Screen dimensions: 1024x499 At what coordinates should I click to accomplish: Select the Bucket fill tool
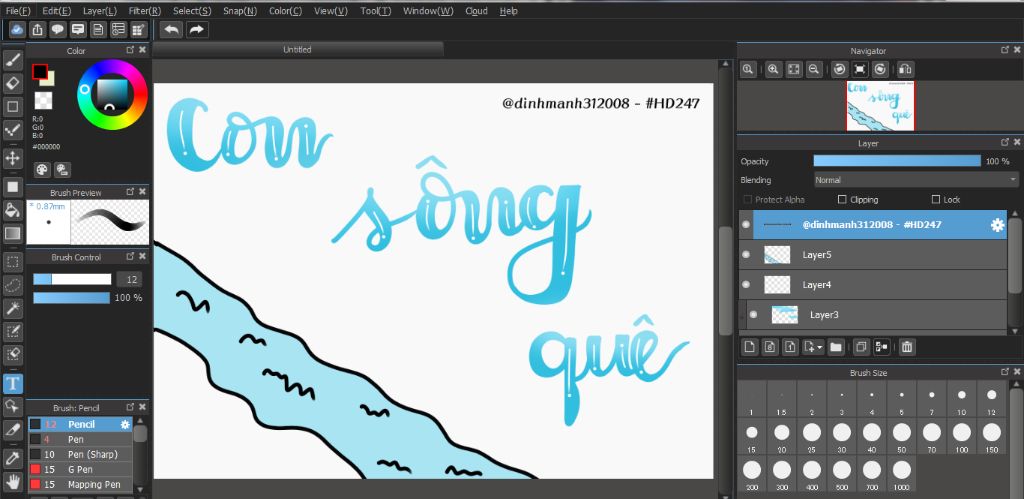12,210
